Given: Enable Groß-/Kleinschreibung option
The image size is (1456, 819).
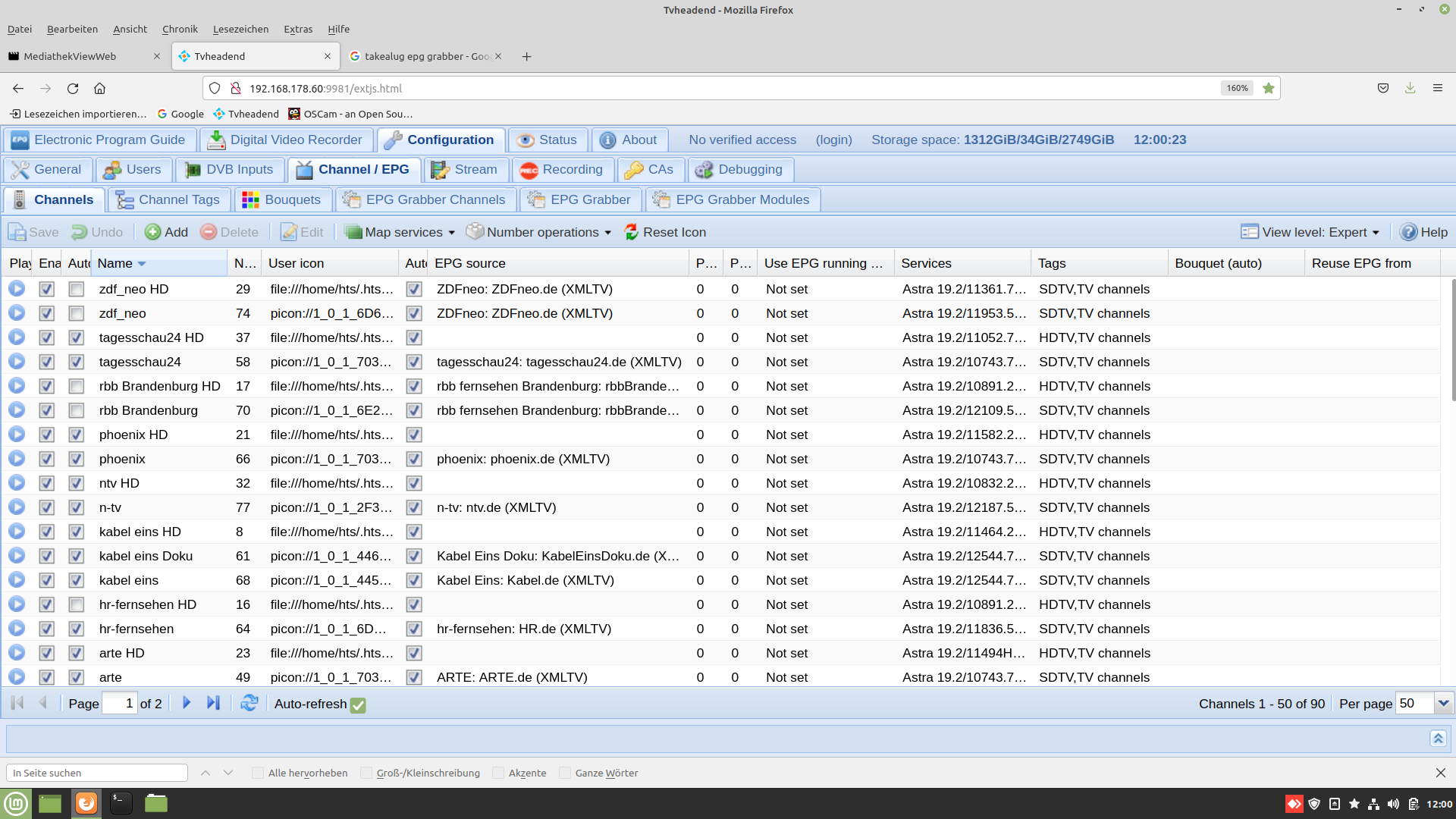Looking at the screenshot, I should pos(366,773).
